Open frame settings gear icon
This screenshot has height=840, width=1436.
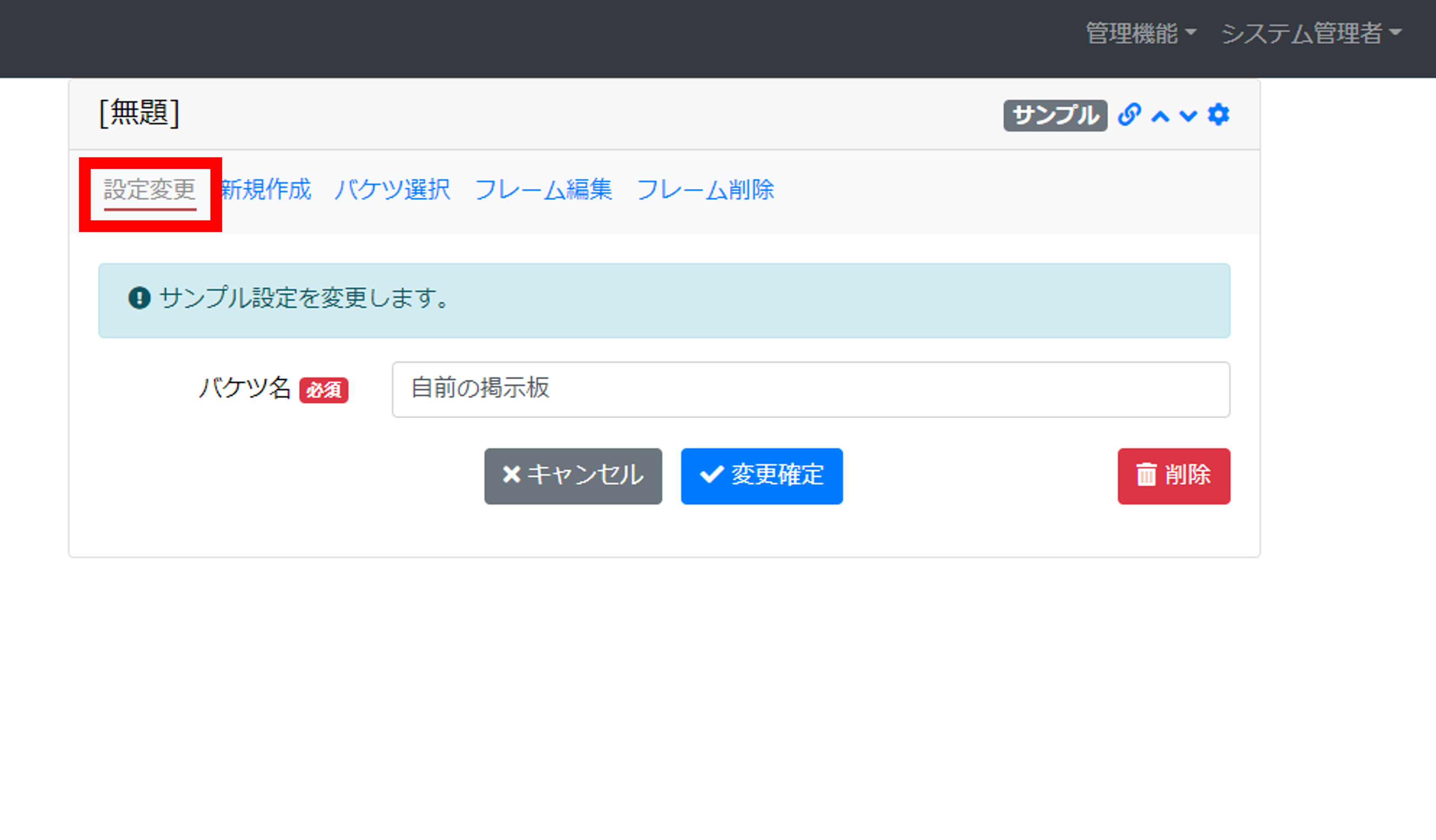click(x=1218, y=114)
